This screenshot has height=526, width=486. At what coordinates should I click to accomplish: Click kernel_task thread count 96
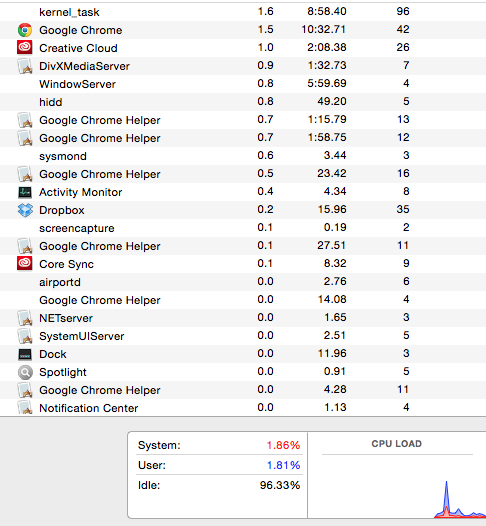[x=403, y=11]
